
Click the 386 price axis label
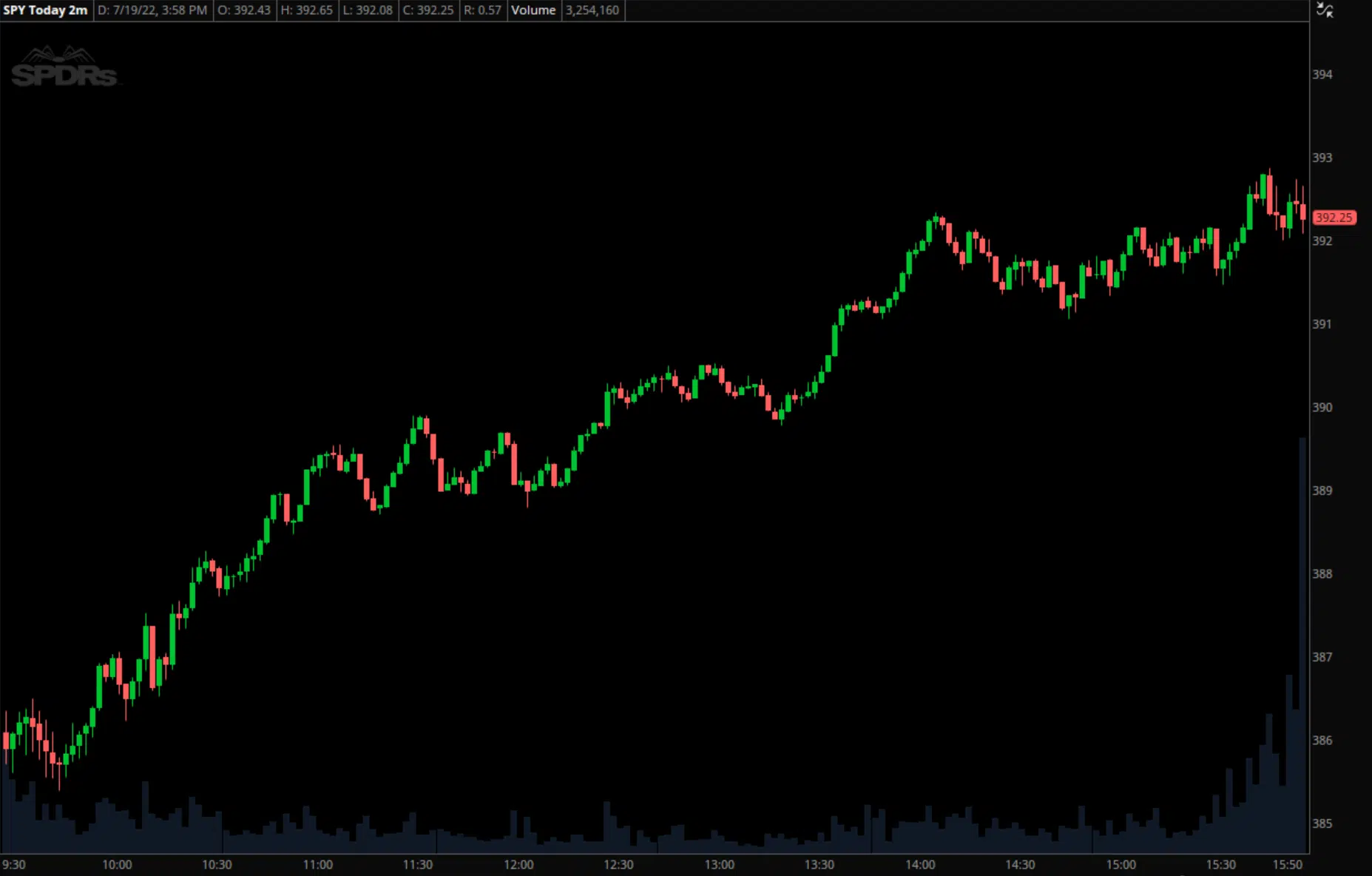(x=1322, y=741)
